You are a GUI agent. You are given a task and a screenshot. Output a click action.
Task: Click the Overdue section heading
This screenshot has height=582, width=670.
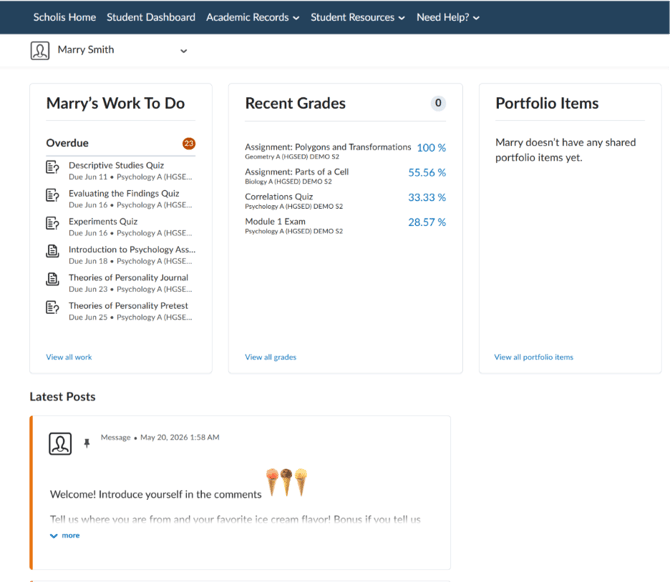tap(67, 143)
